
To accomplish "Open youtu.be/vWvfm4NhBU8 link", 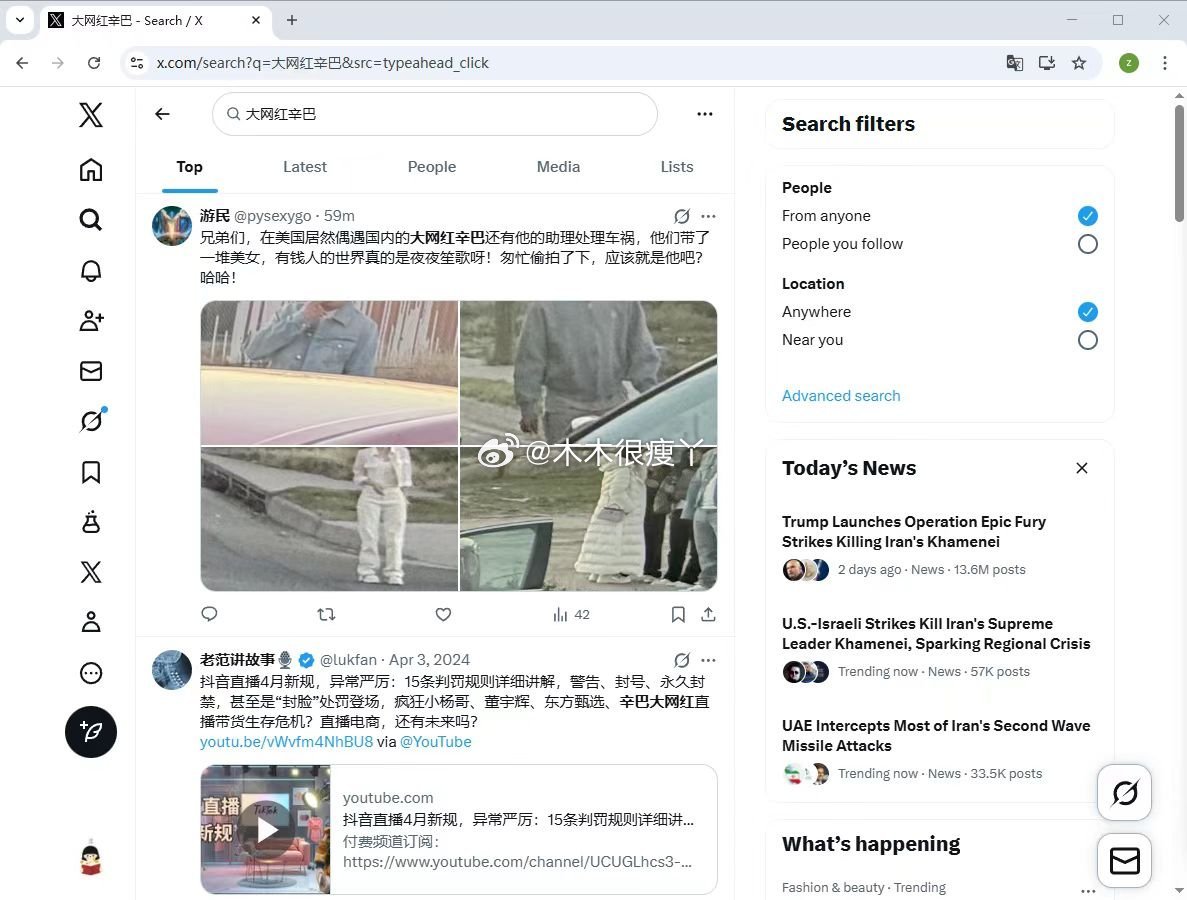I will click(286, 742).
